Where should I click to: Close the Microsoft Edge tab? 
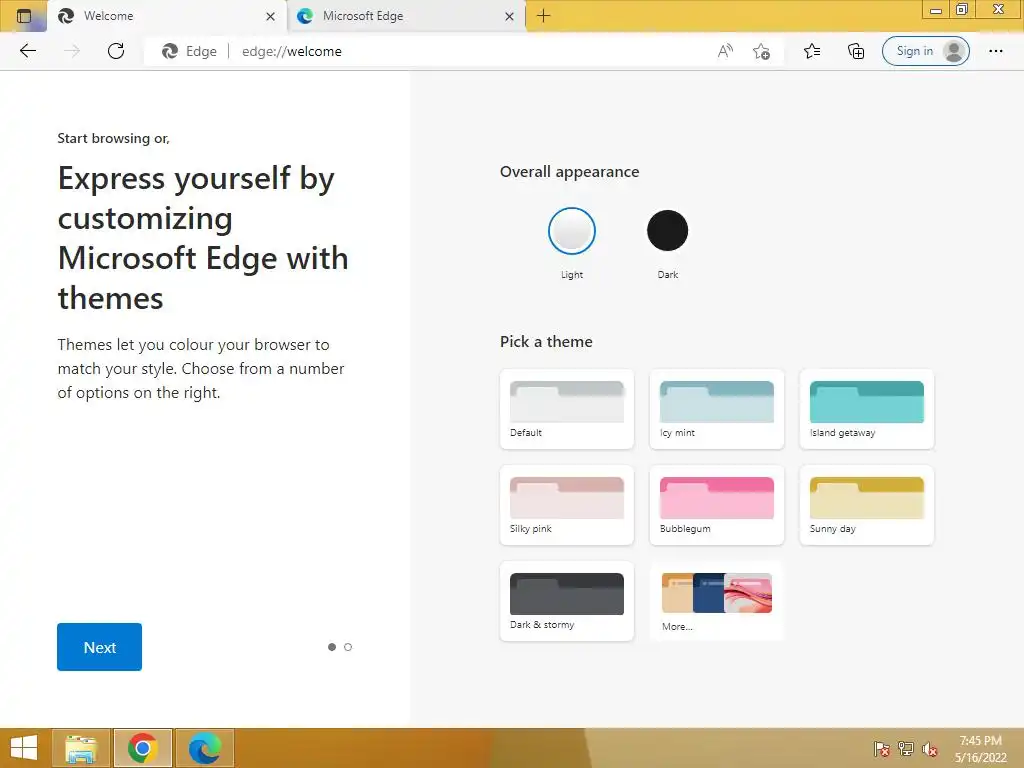tap(509, 16)
